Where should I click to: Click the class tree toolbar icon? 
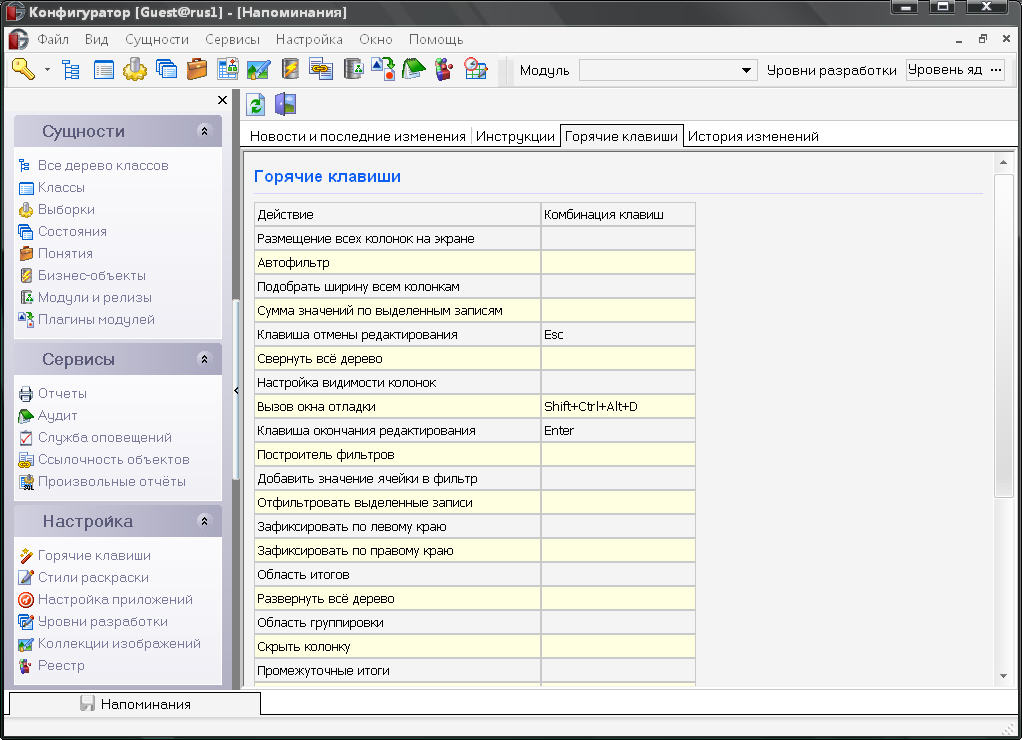point(70,69)
